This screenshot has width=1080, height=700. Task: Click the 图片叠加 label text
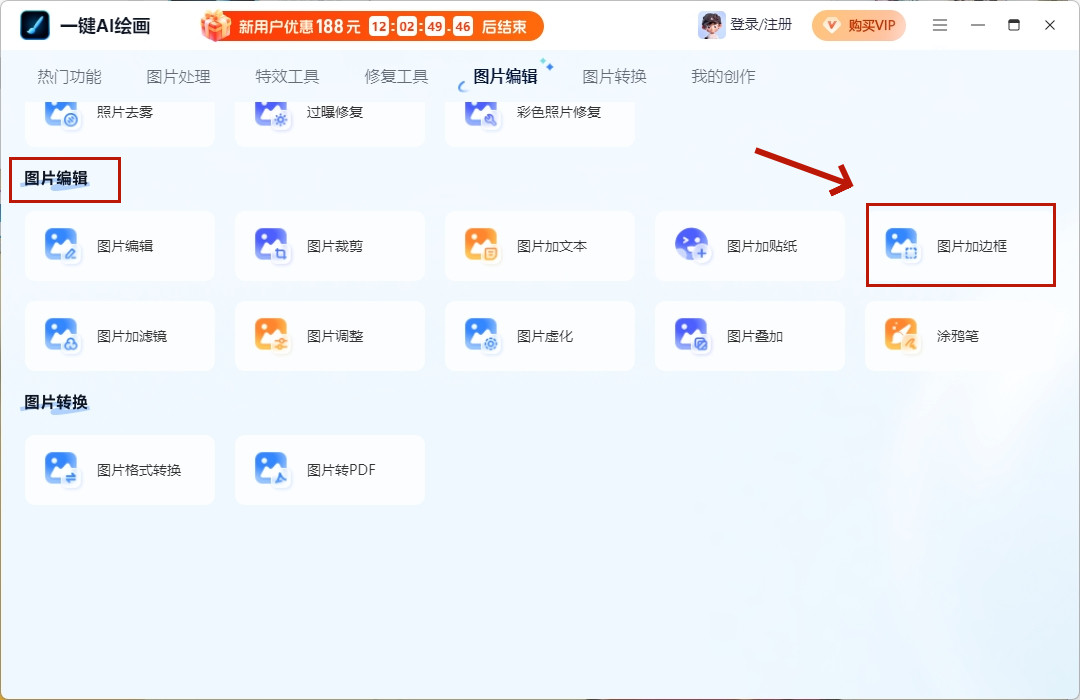click(755, 336)
